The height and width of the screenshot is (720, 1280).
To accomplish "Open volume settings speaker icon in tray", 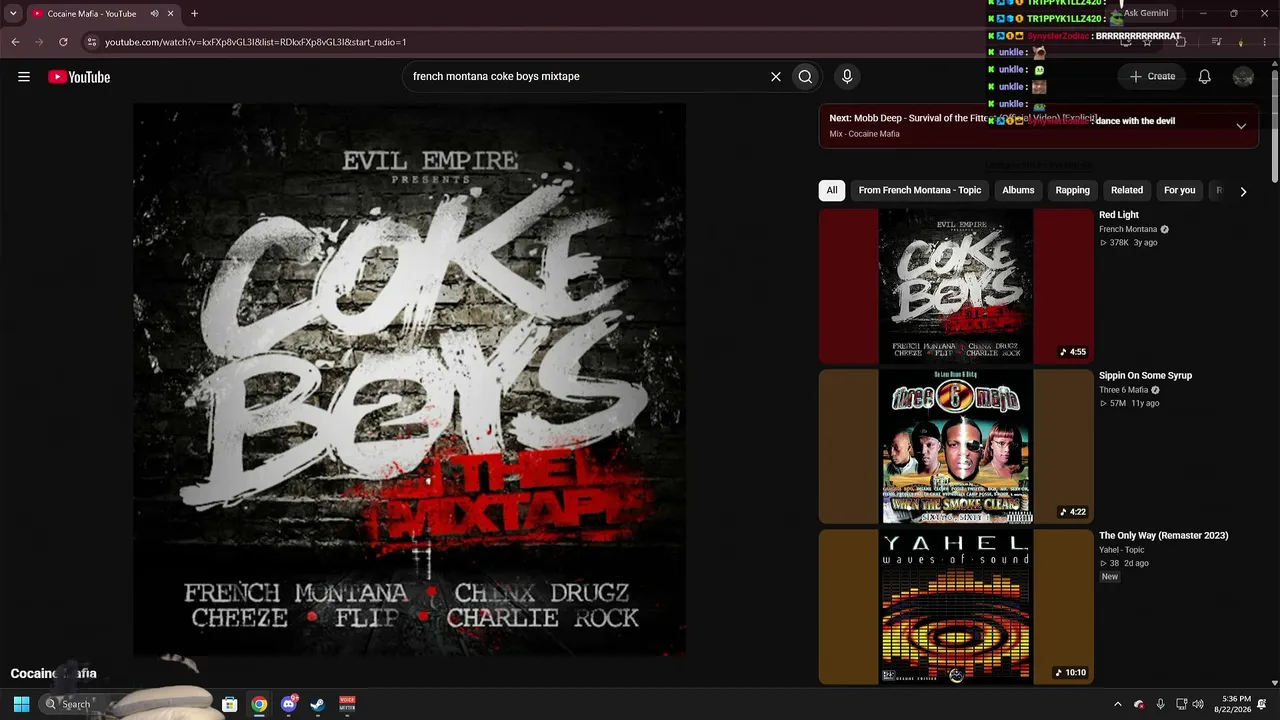I will click(x=1198, y=704).
